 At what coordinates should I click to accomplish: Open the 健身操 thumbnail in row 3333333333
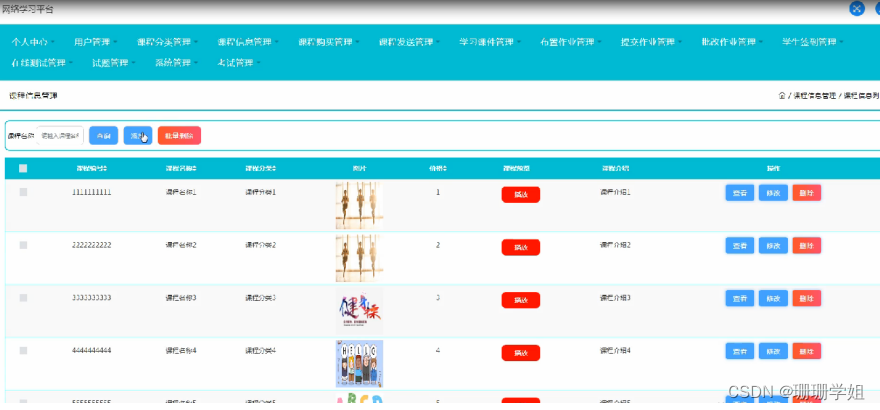(x=359, y=311)
